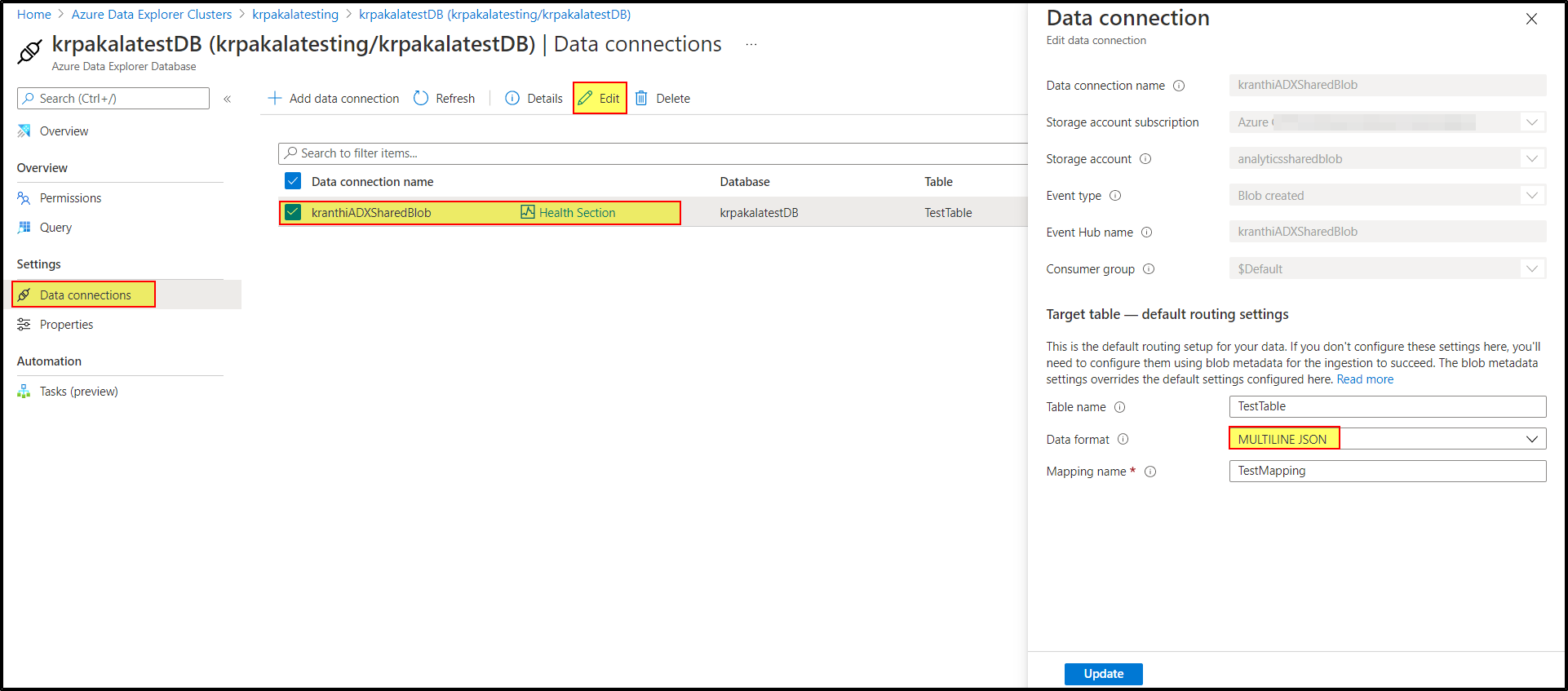
Task: Open the Data format MULTILINE JSON dropdown
Action: (x=1388, y=439)
